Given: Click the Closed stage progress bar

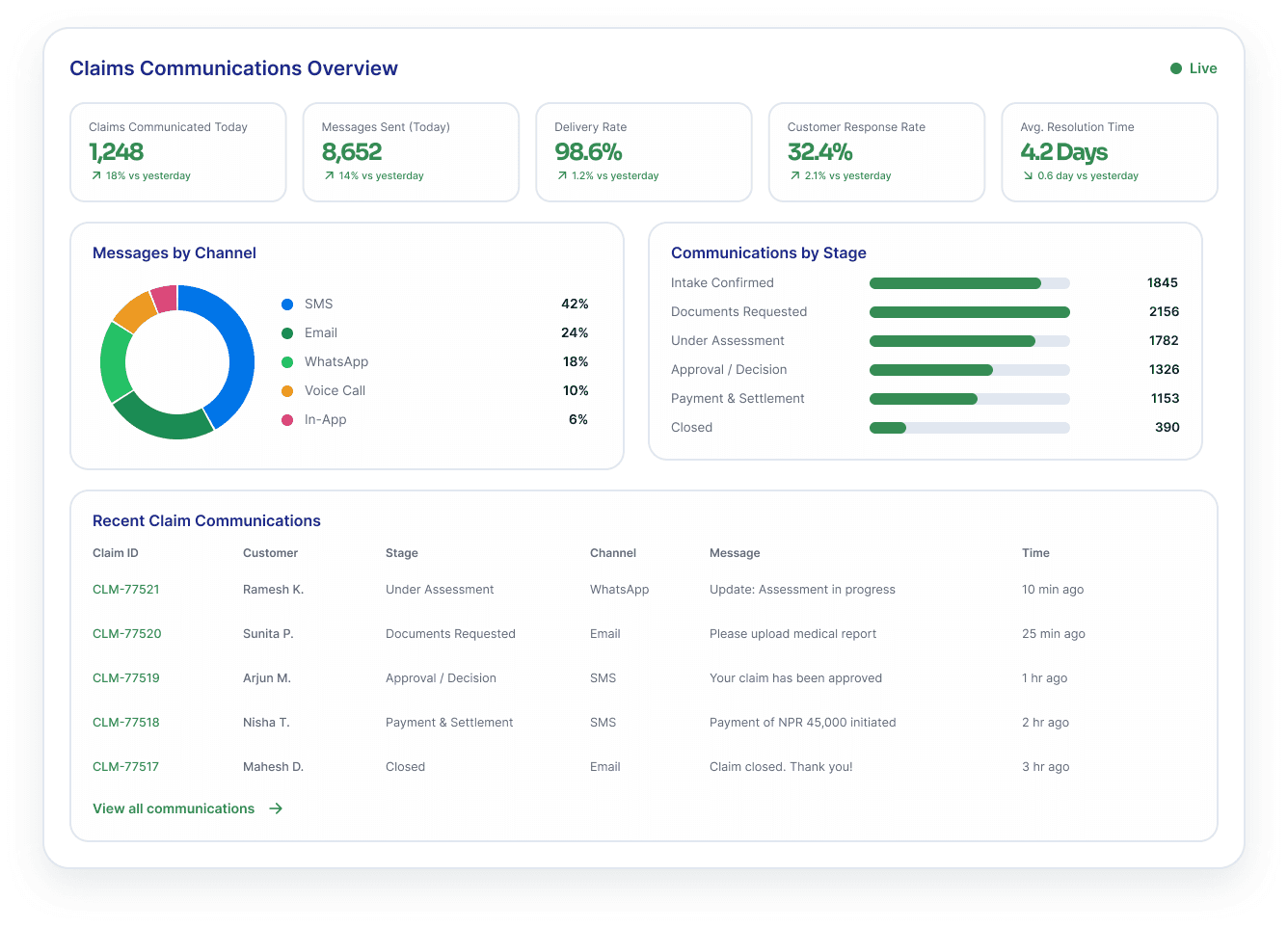Looking at the screenshot, I should tap(970, 428).
